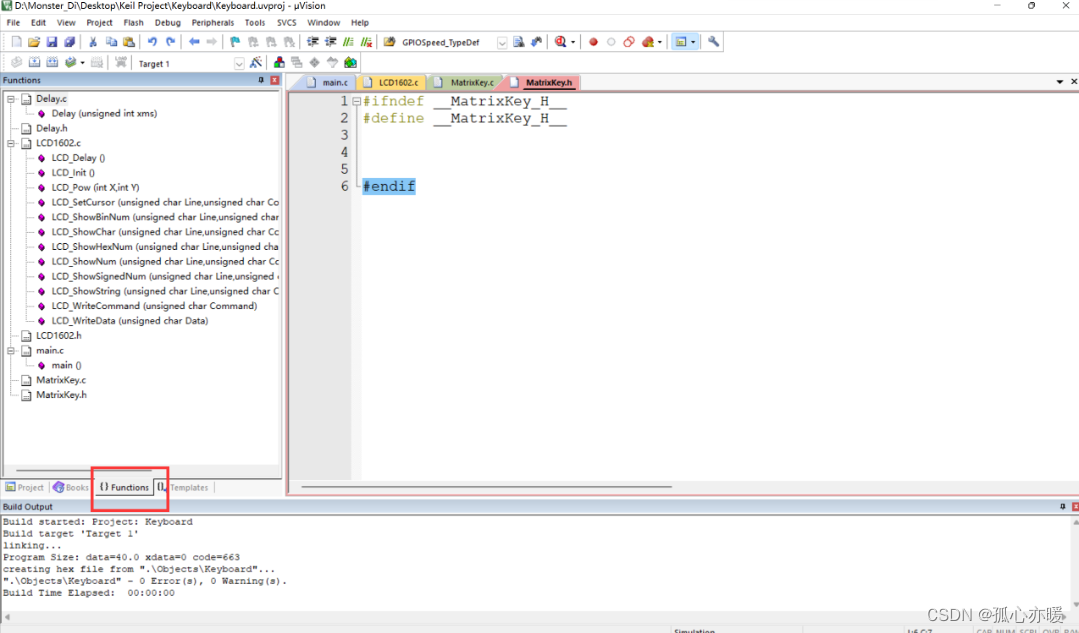Undo the last edit with the Undo arrow
Viewport: 1079px width, 633px height.
[x=152, y=42]
